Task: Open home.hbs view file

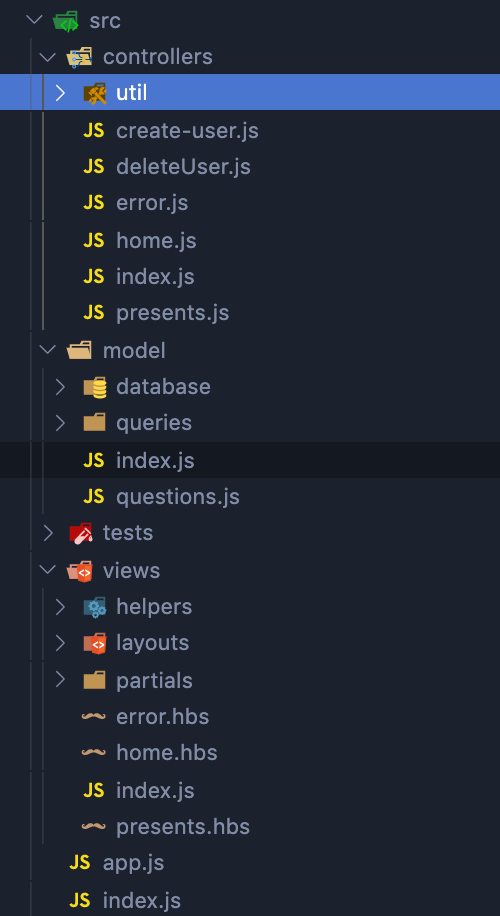Action: pyautogui.click(x=166, y=752)
